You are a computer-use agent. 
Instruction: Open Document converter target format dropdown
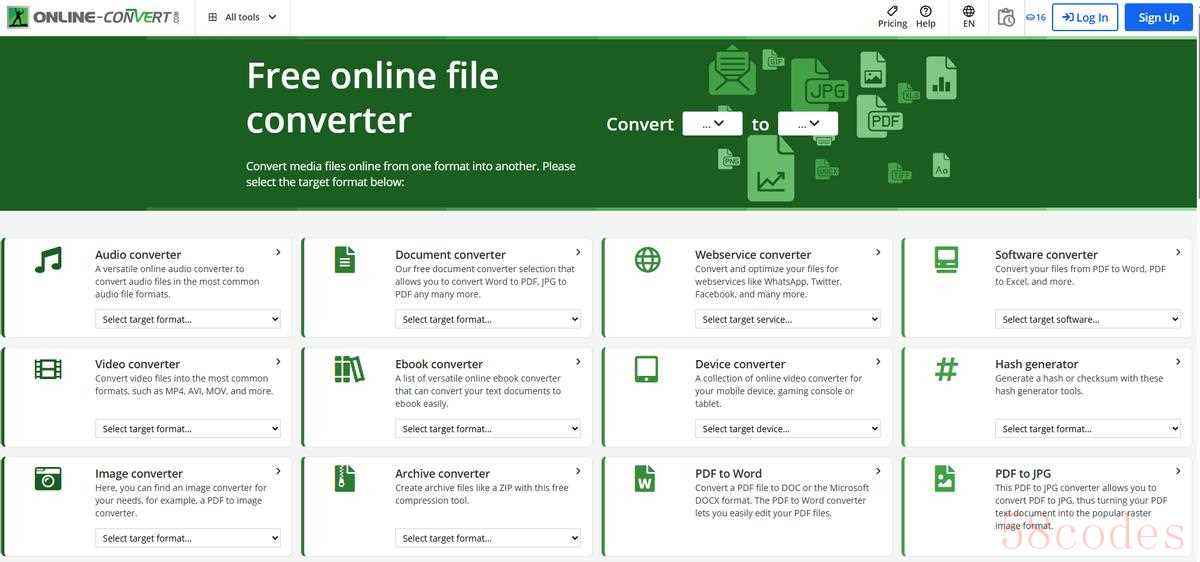click(x=488, y=319)
